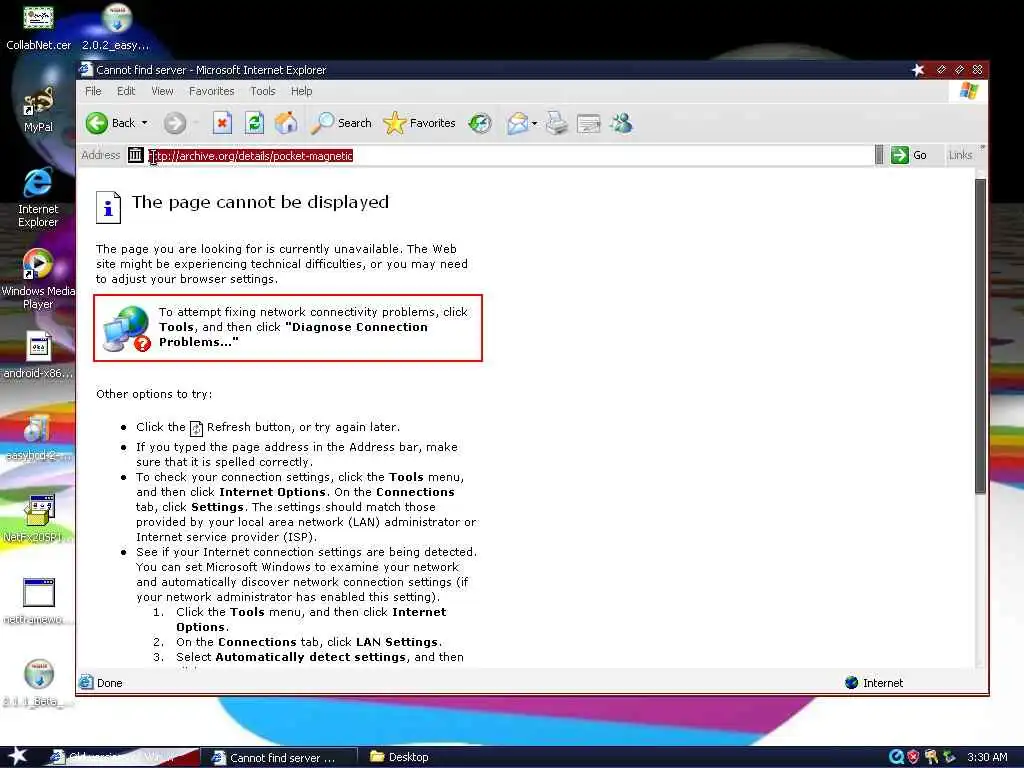
Task: Click the greyed Forward arrow button
Action: click(x=174, y=123)
